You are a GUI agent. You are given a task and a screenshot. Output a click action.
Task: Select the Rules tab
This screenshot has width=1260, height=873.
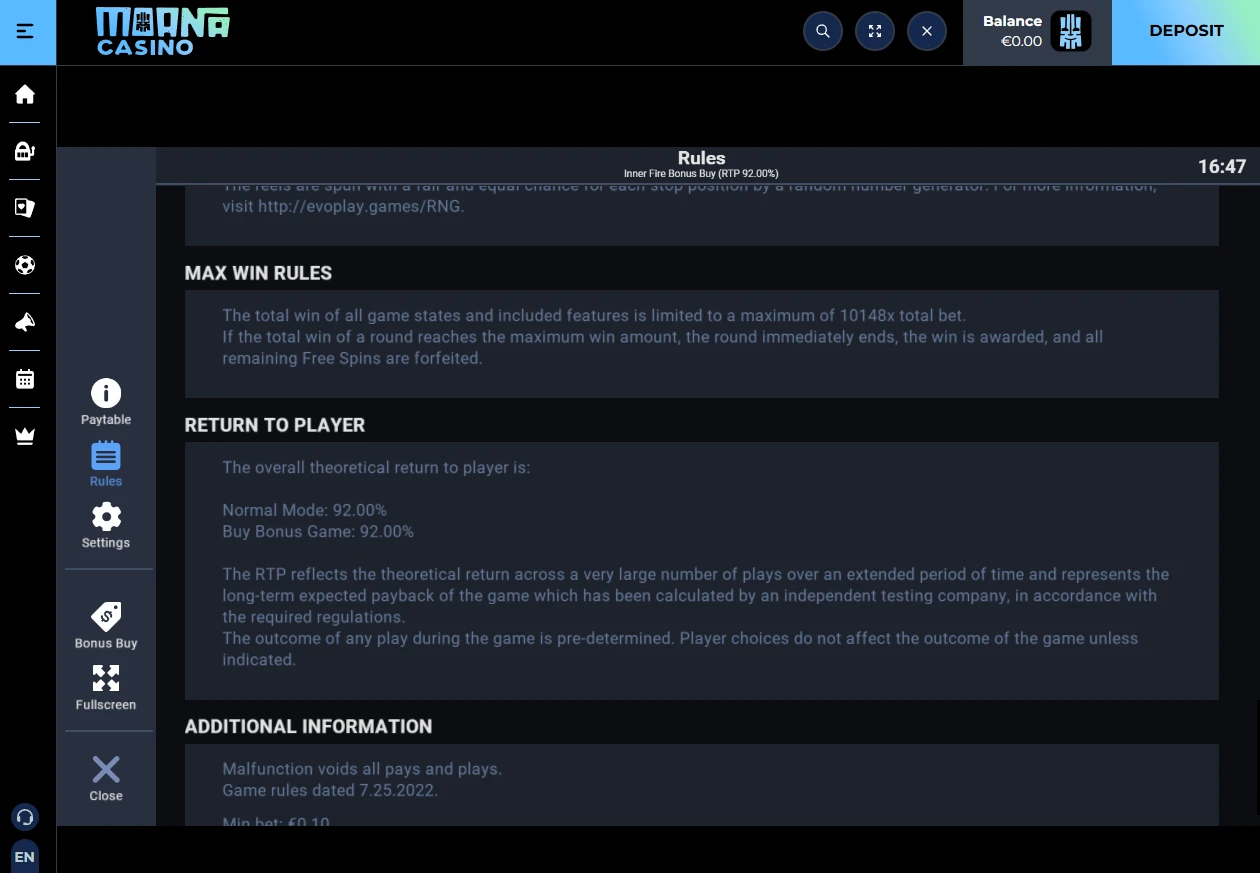(106, 464)
